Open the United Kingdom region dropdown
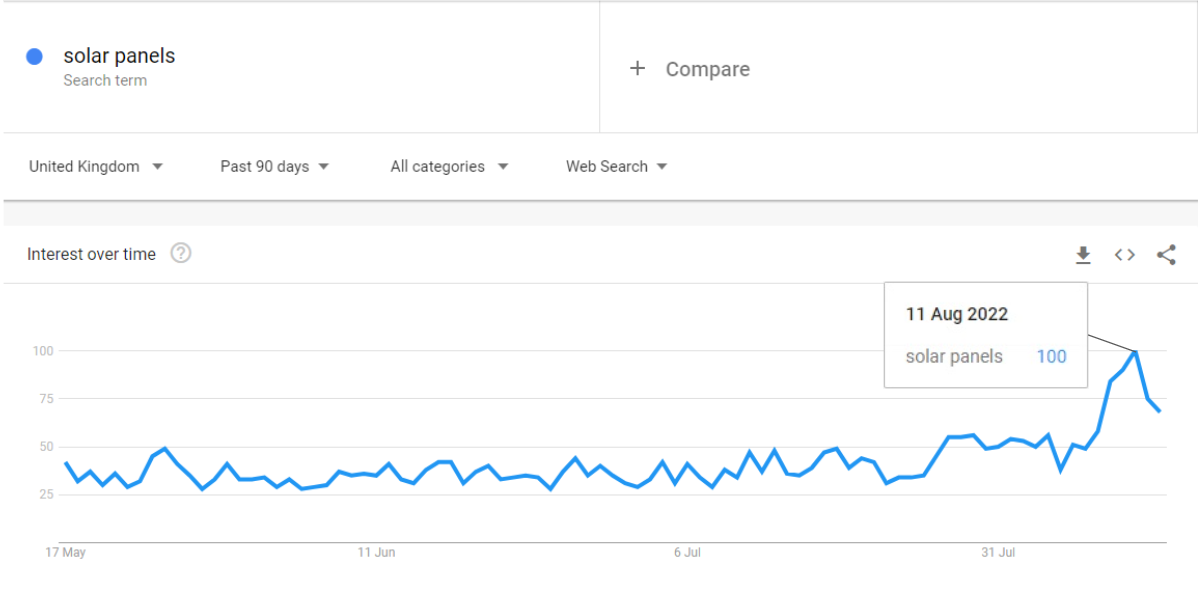Image resolution: width=1199 pixels, height=601 pixels. click(96, 167)
